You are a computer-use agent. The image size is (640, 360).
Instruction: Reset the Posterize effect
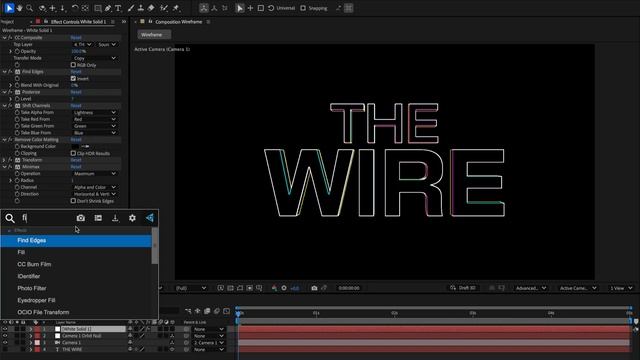pos(76,92)
